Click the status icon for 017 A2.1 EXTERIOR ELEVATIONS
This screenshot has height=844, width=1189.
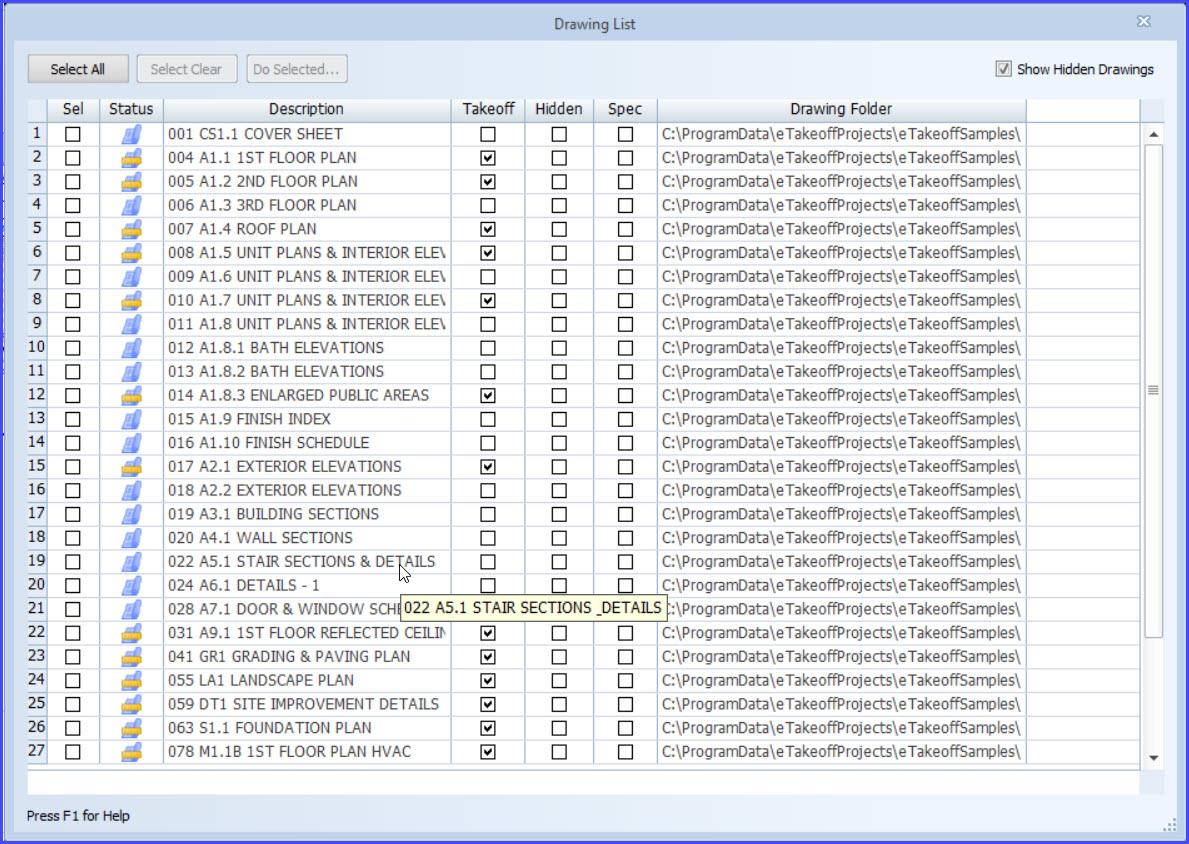point(131,466)
